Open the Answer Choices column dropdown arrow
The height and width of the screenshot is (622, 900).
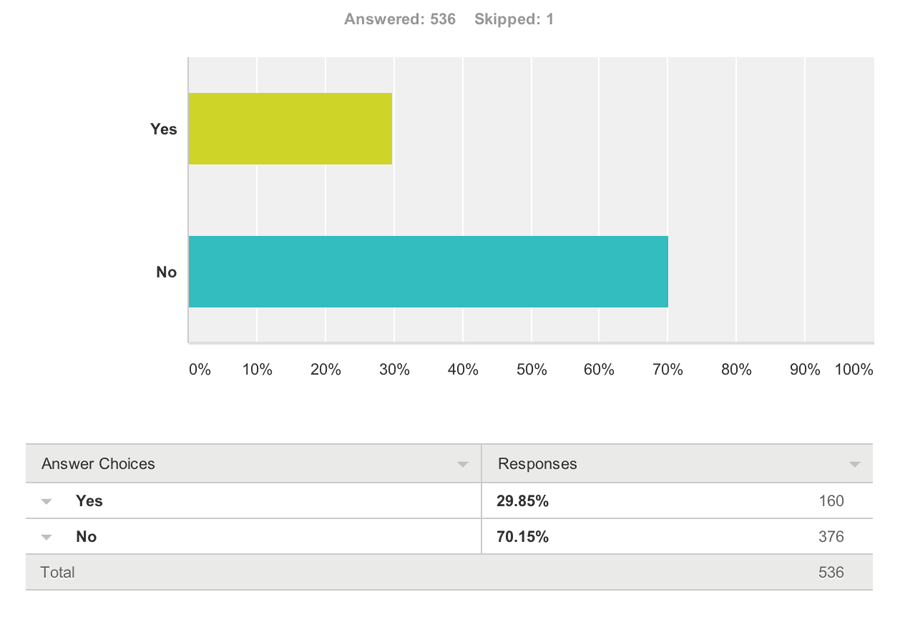[x=462, y=465]
